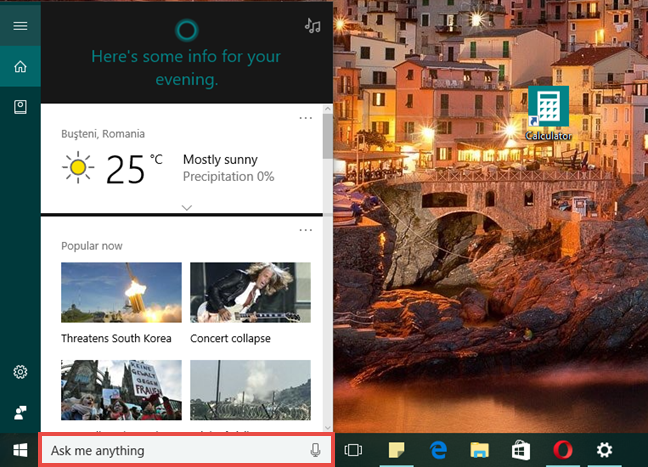Expand the weather card chevron

(x=187, y=207)
